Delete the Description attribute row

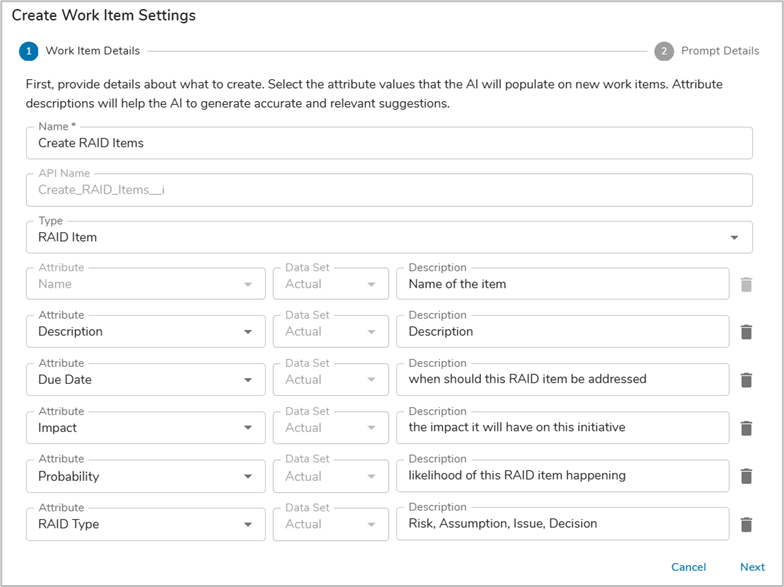point(746,332)
